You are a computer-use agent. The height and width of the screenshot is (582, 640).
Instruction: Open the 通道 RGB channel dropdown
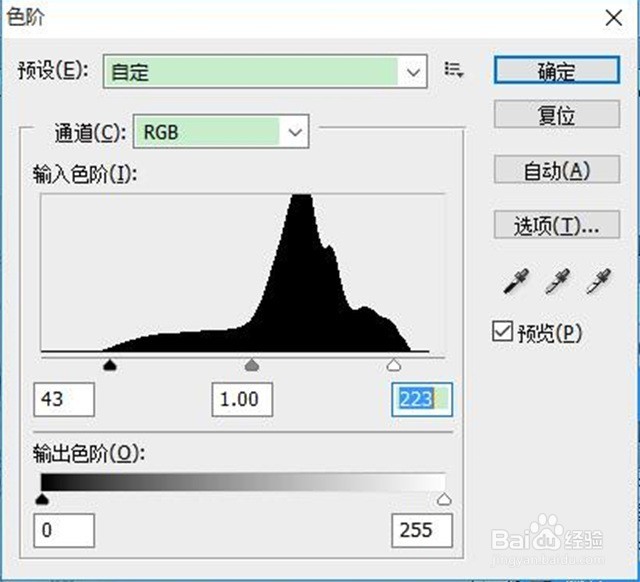coord(221,131)
